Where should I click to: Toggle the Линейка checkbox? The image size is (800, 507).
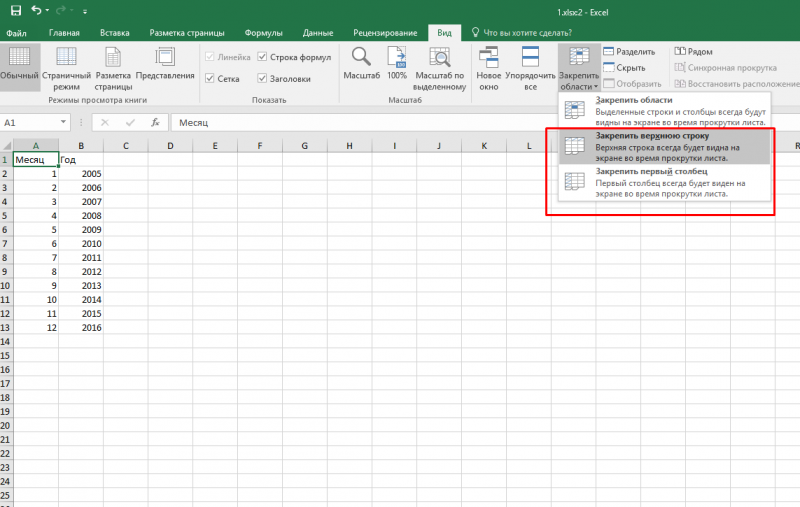210,57
